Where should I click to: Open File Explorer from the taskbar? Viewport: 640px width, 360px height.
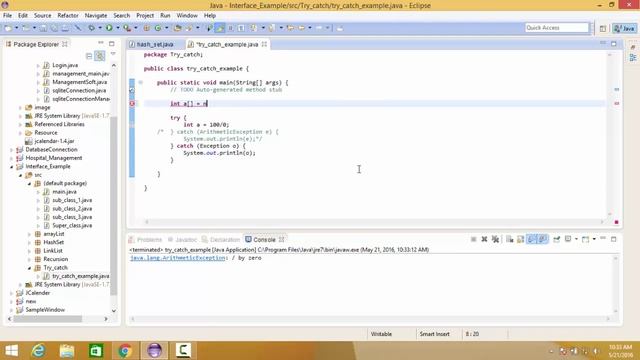67,351
